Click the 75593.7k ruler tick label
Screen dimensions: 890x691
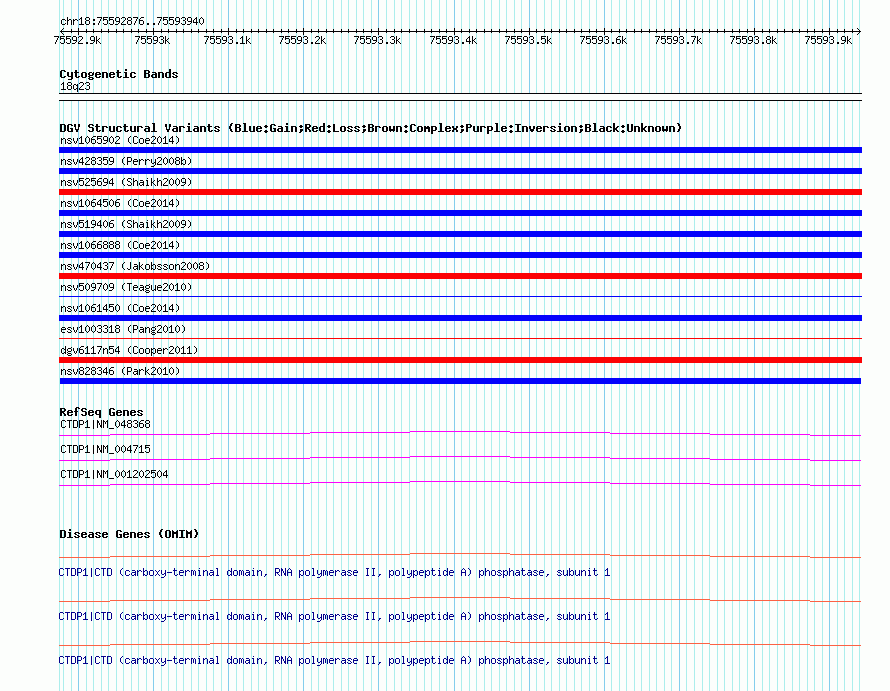coord(678,40)
